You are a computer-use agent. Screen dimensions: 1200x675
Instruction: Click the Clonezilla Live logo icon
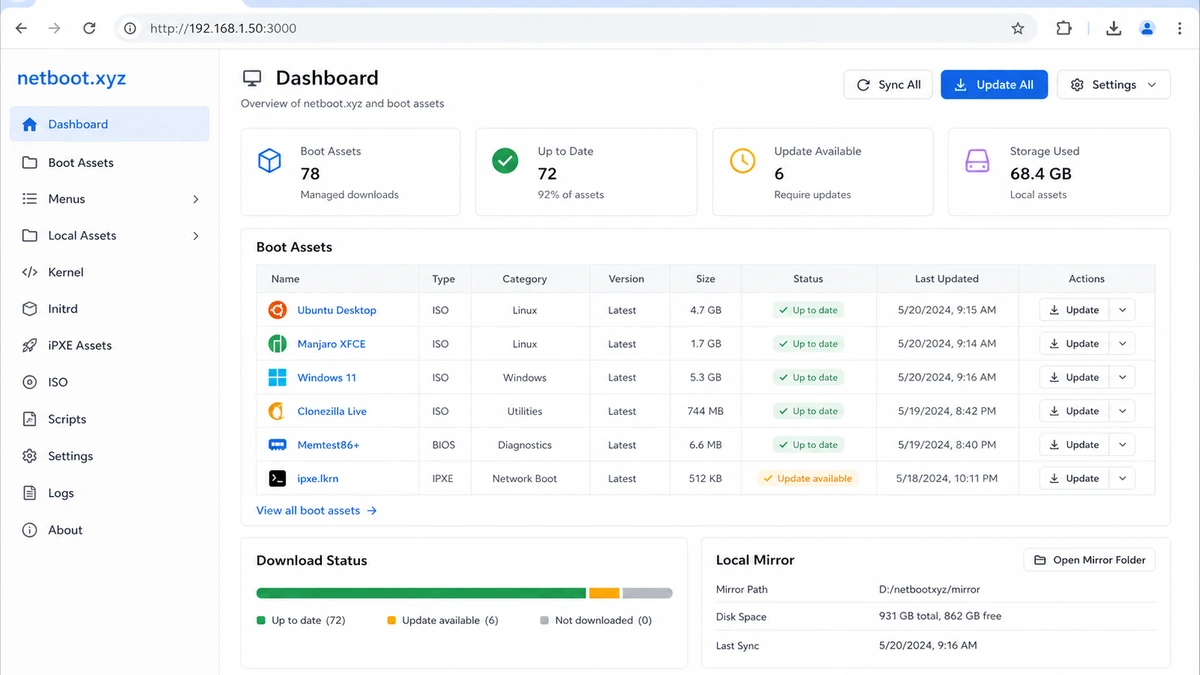pos(277,411)
